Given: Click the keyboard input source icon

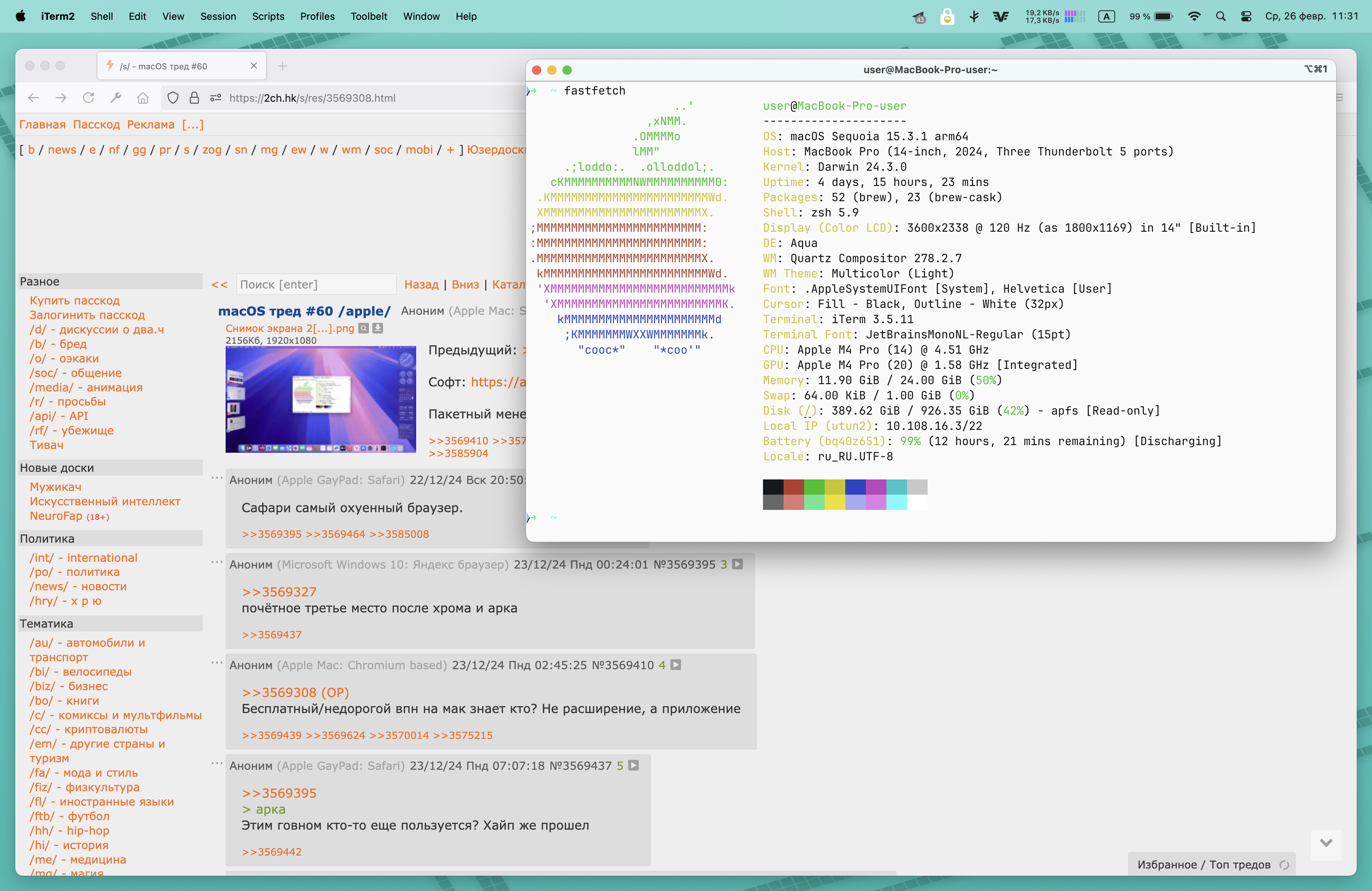Looking at the screenshot, I should (1106, 16).
